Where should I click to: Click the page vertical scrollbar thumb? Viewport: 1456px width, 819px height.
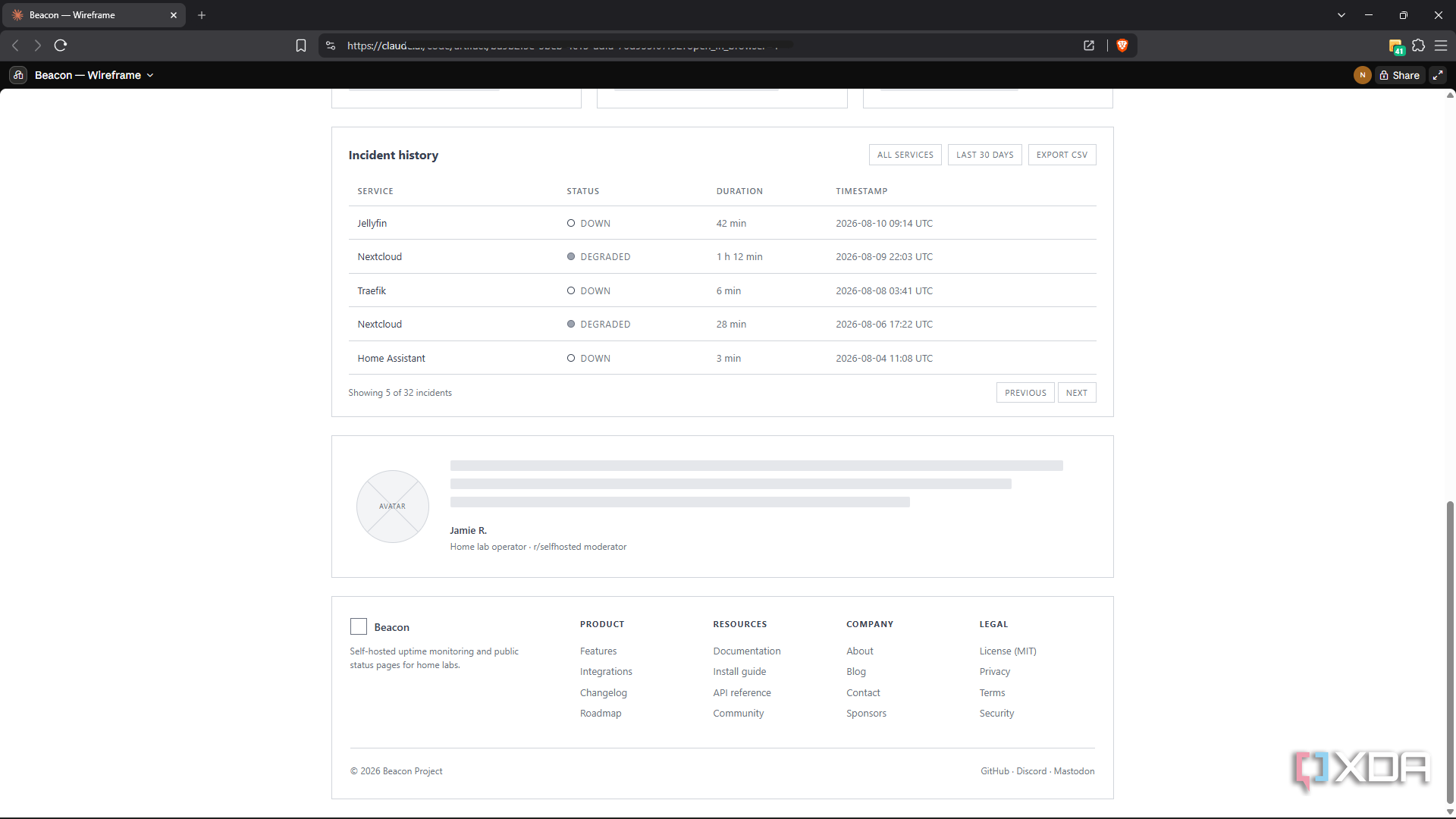1450,652
